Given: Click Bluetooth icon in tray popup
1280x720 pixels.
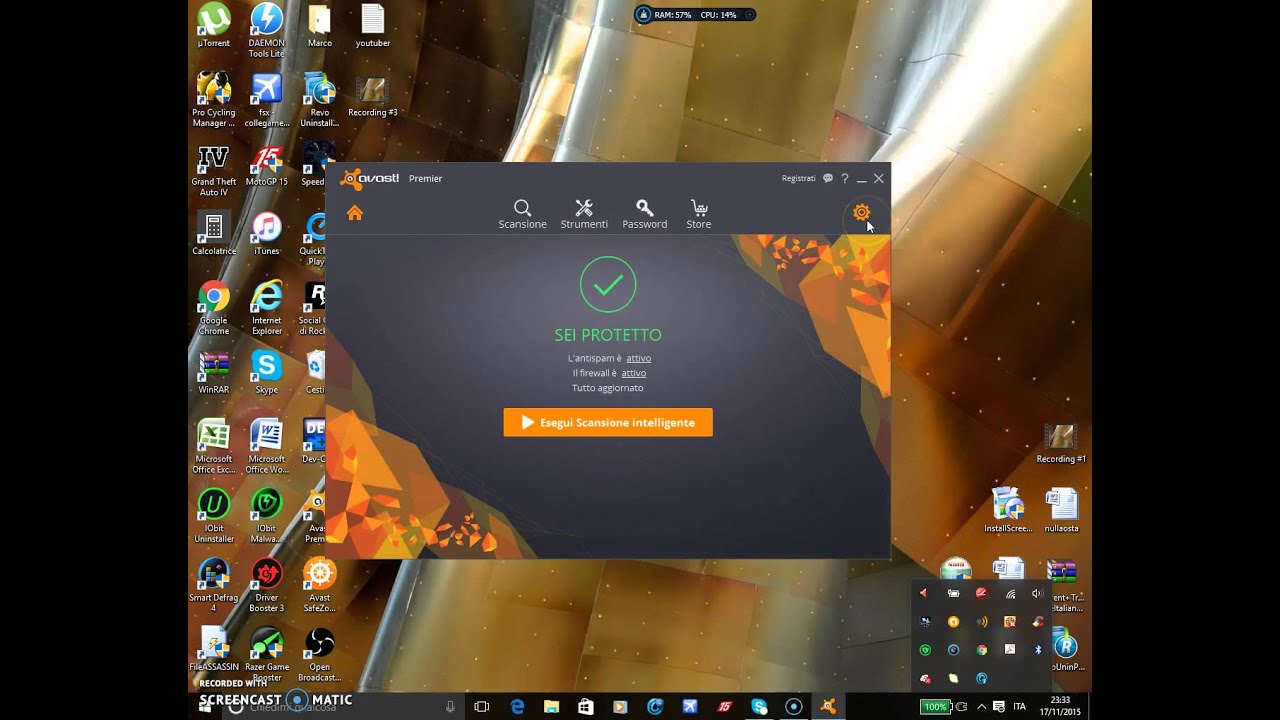Looking at the screenshot, I should pos(1037,650).
